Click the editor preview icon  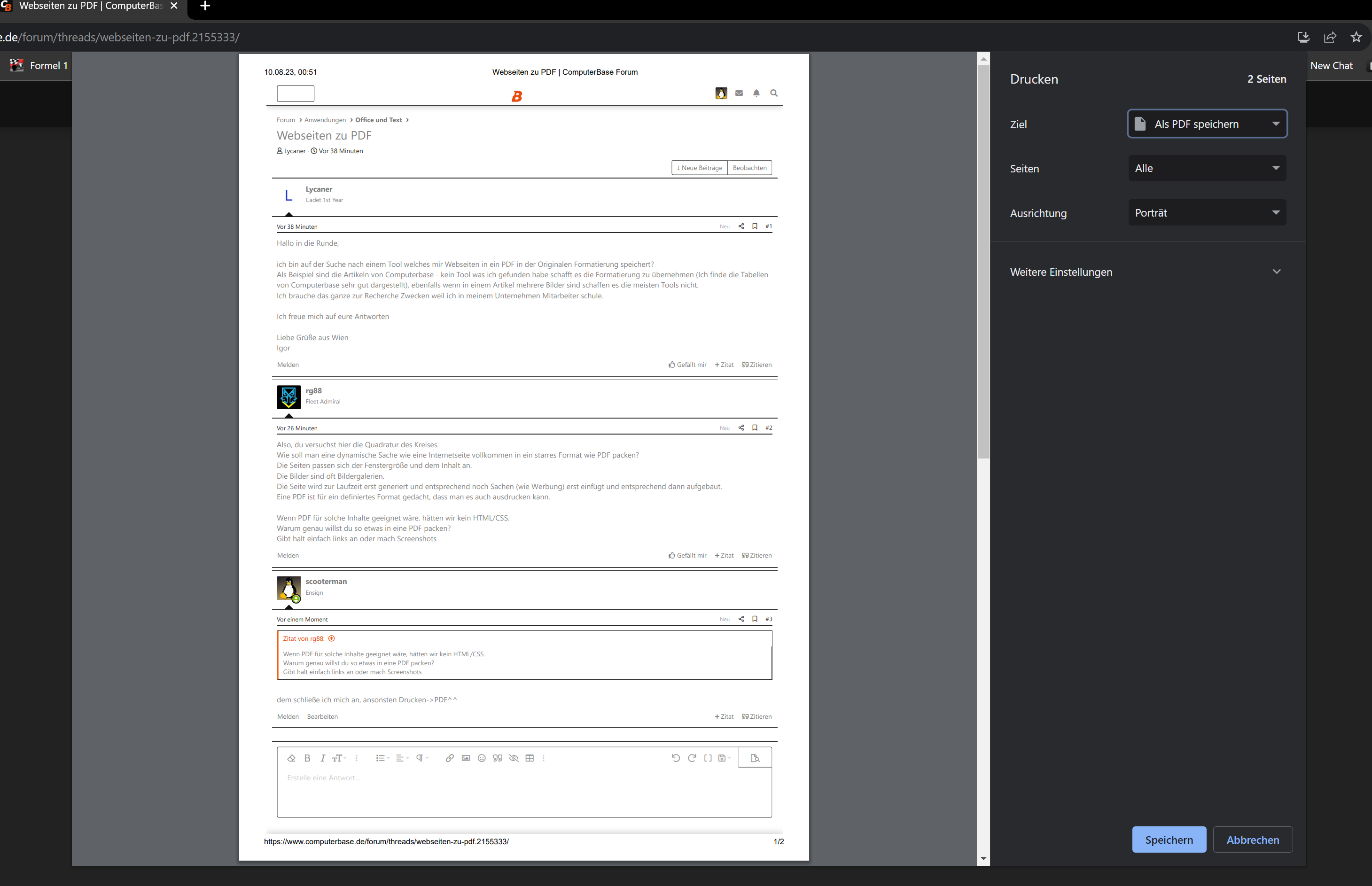click(x=755, y=758)
